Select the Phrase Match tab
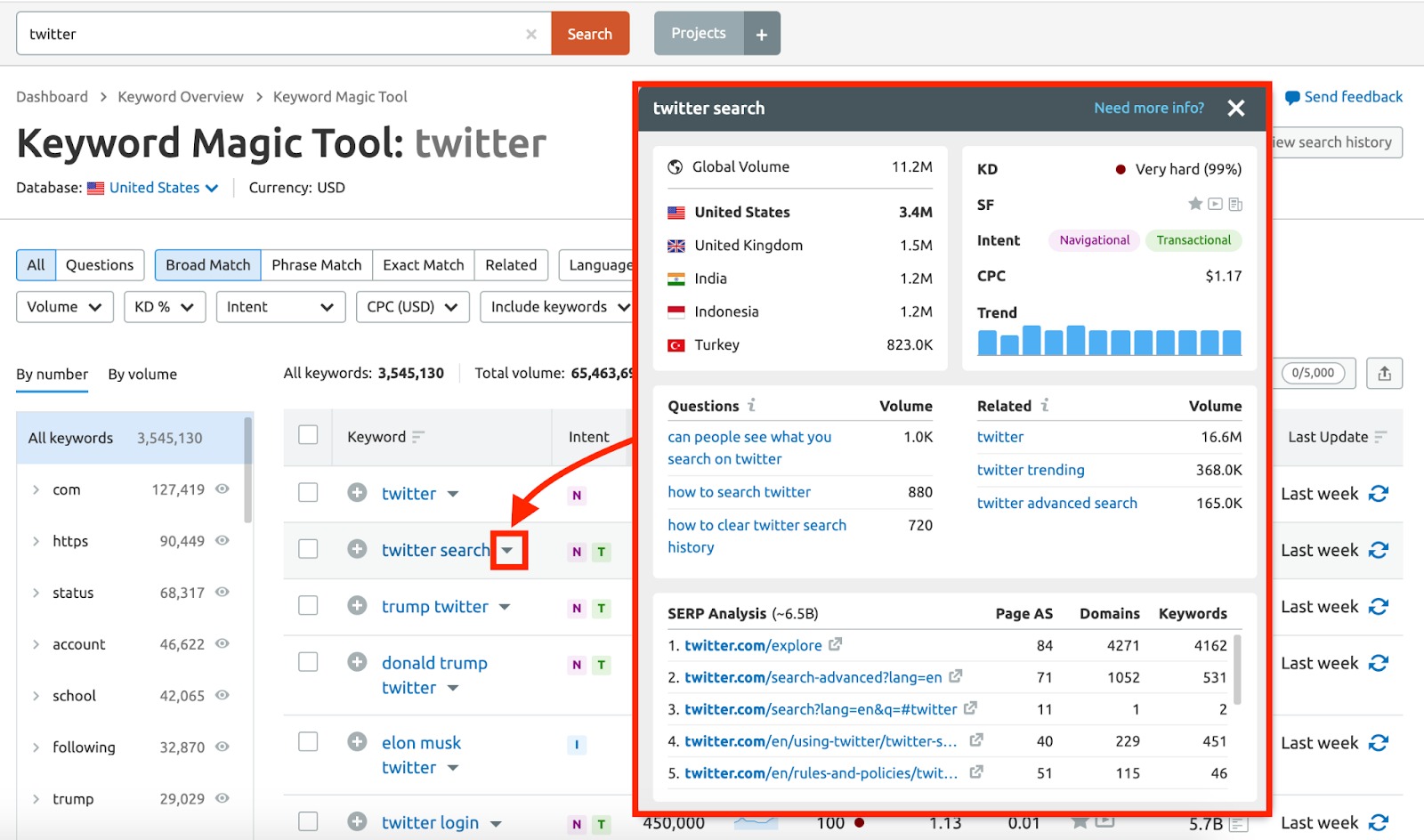Viewport: 1424px width, 840px height. (316, 265)
